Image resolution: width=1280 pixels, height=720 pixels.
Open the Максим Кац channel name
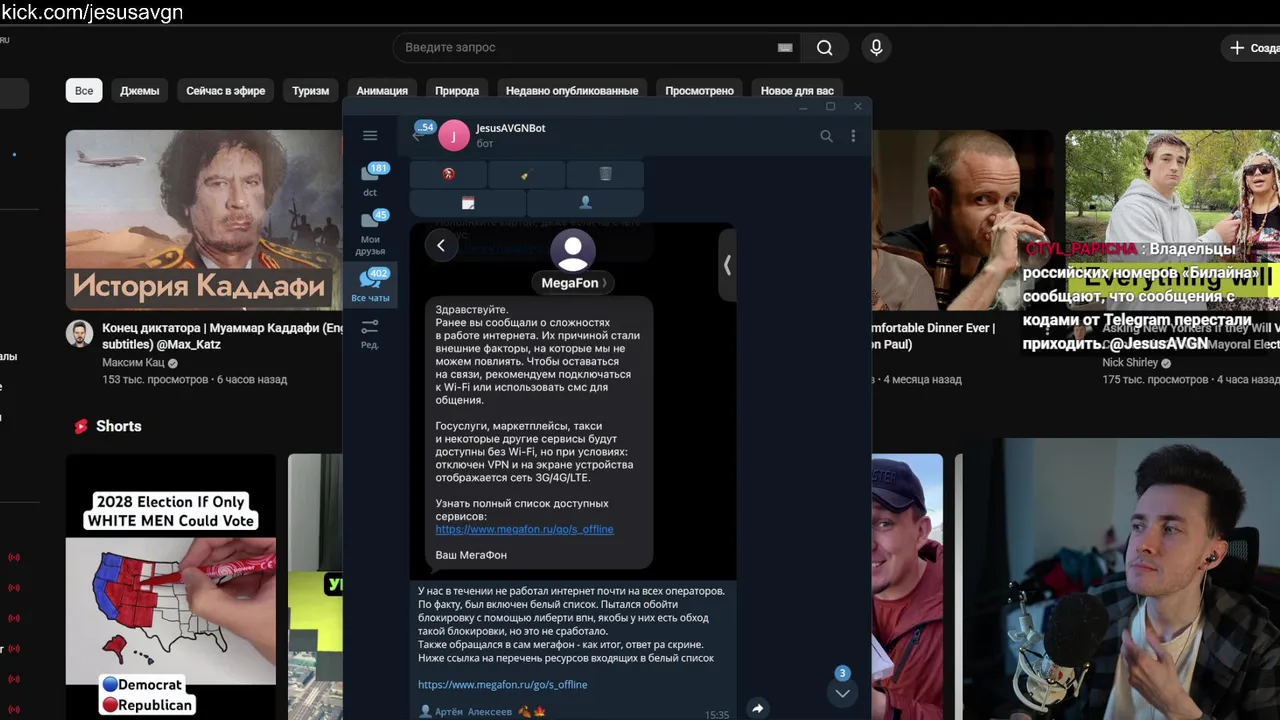[x=134, y=363]
